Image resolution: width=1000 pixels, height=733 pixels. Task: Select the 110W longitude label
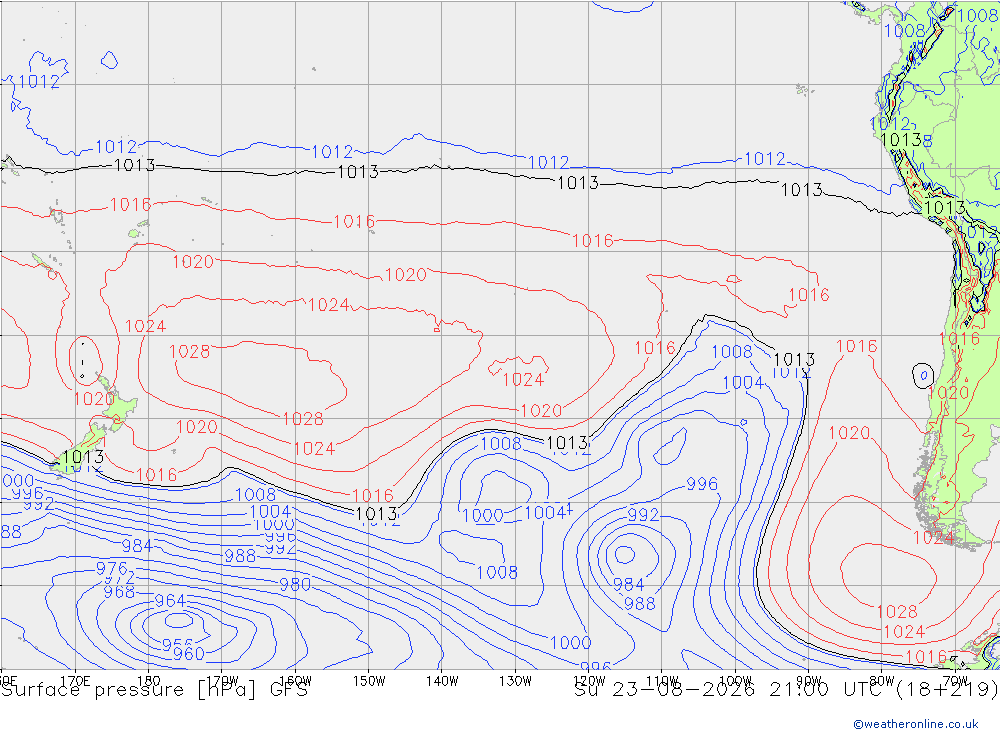pyautogui.click(x=662, y=681)
